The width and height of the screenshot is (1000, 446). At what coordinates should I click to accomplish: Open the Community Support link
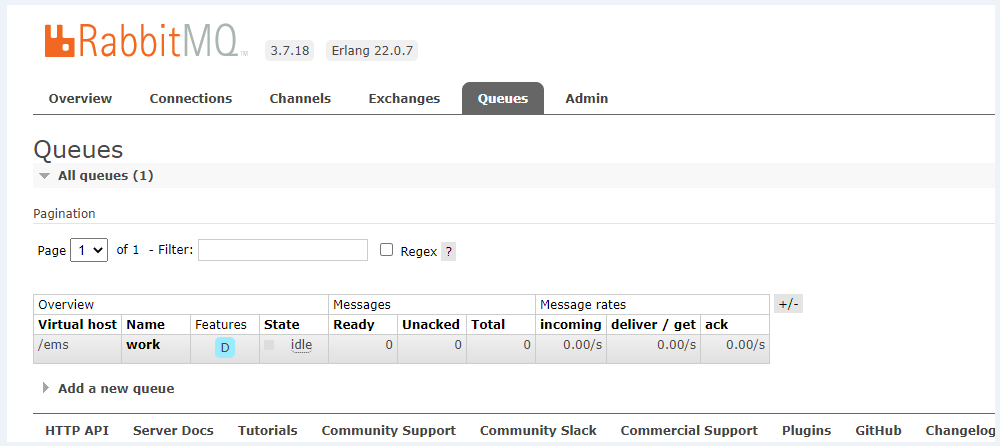tap(389, 431)
